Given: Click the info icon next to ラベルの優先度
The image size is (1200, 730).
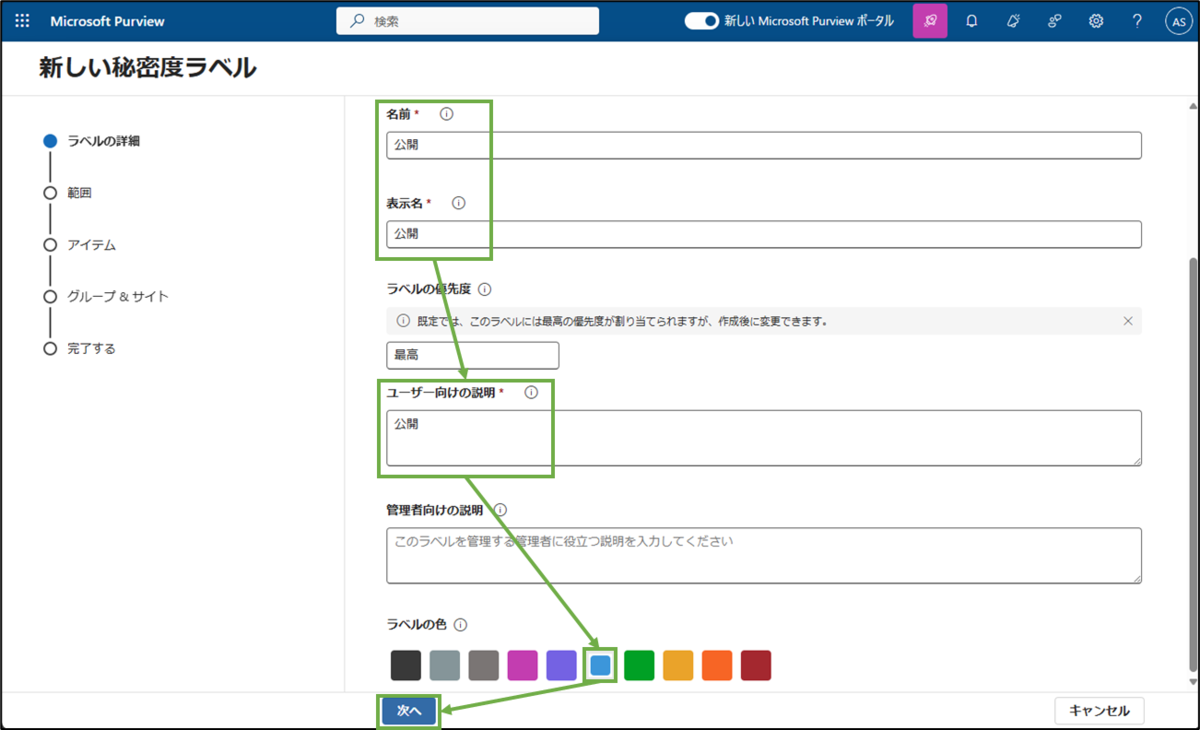Looking at the screenshot, I should pos(485,290).
